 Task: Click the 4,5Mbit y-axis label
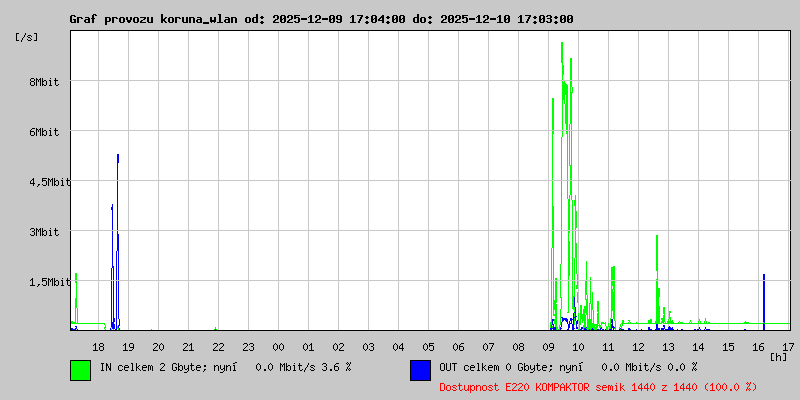coord(50,182)
